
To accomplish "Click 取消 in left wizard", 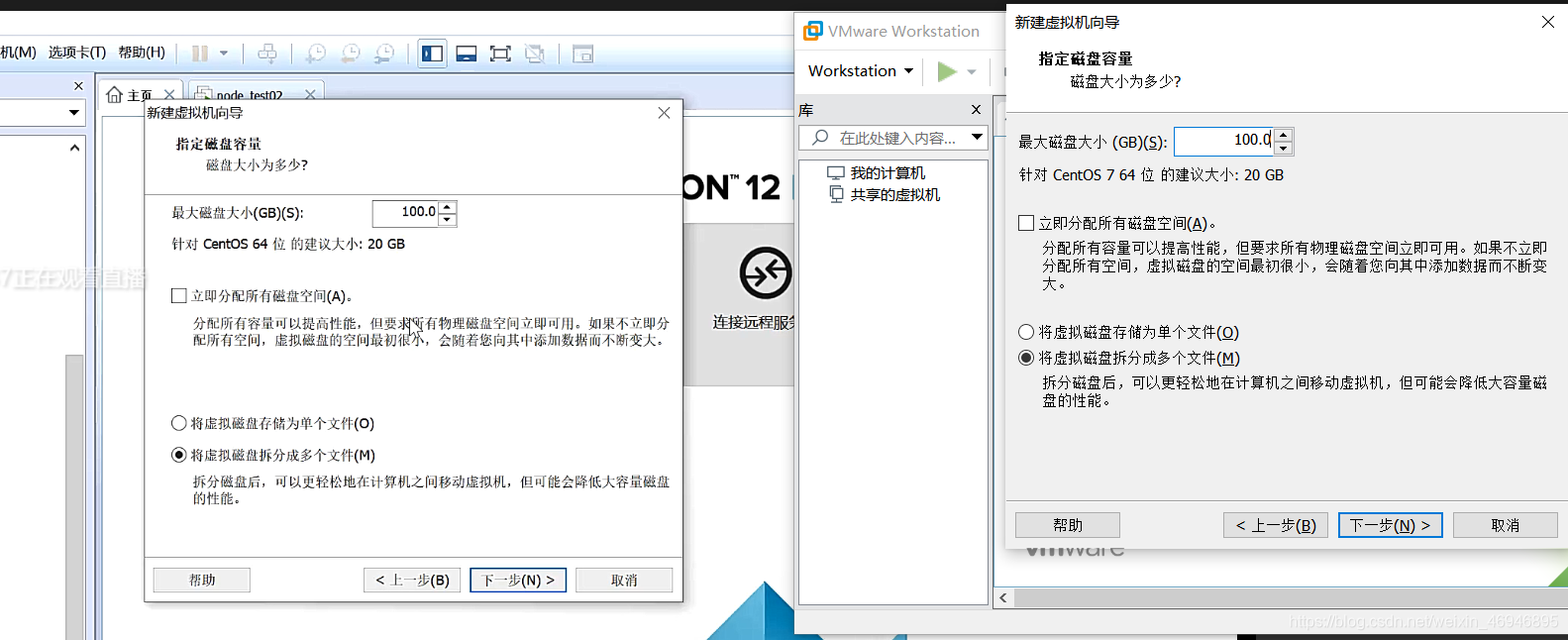I will pyautogui.click(x=624, y=580).
